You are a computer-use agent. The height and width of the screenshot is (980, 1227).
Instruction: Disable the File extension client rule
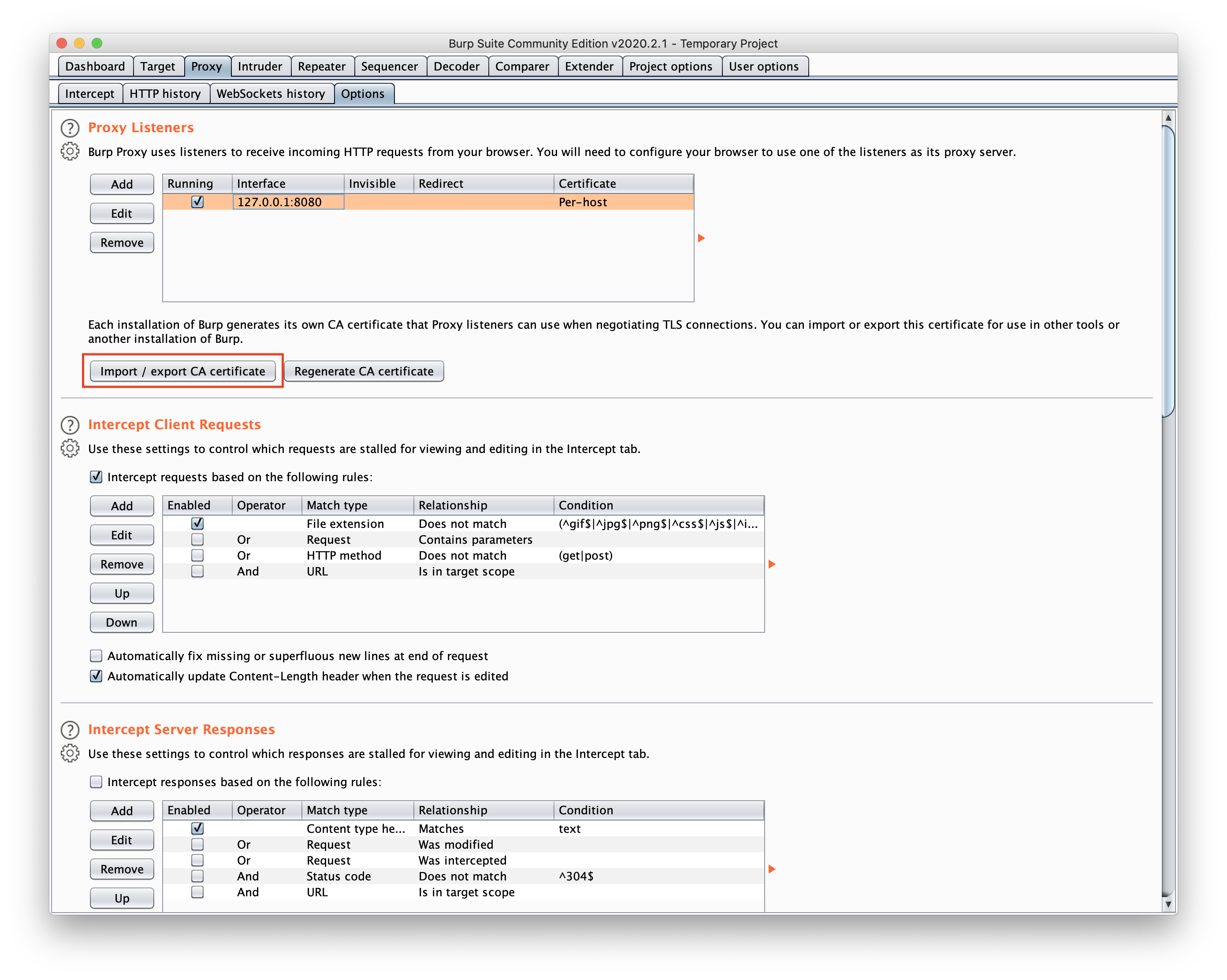pyautogui.click(x=197, y=523)
